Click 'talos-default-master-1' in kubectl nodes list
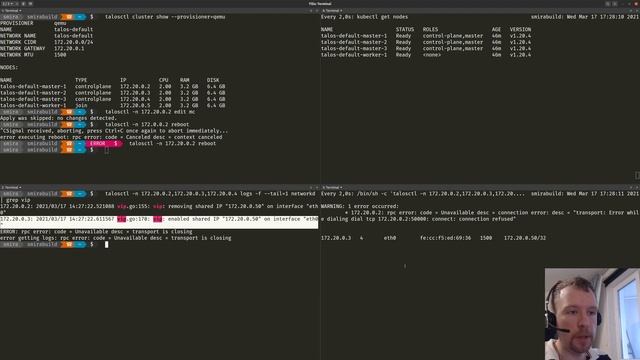 coord(353,36)
